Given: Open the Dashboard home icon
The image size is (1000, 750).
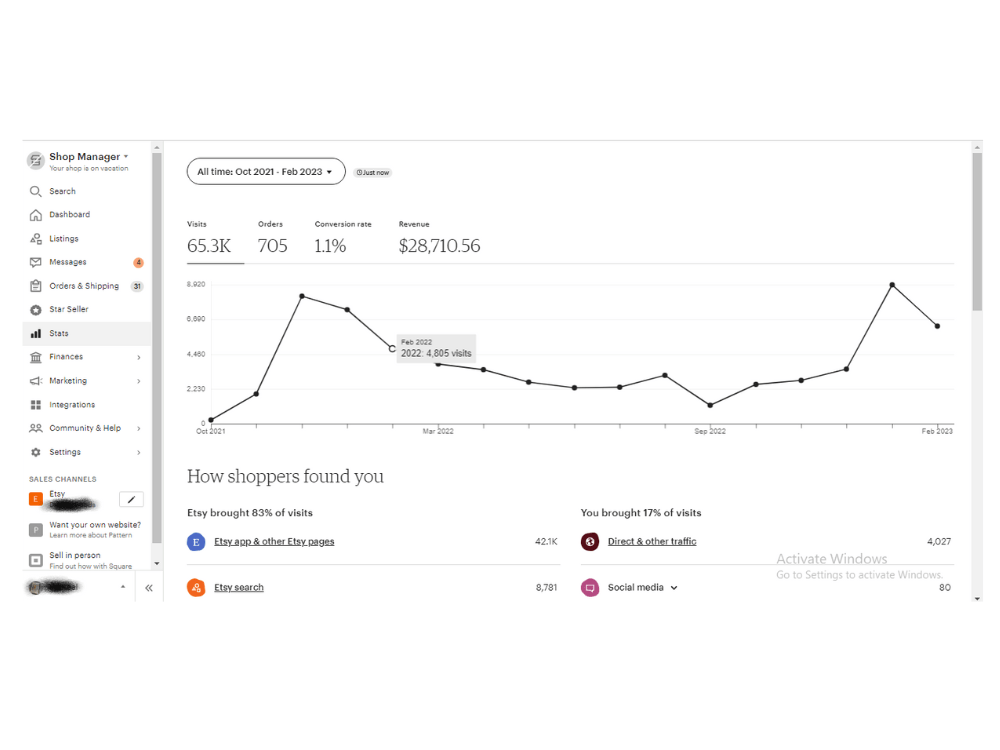Looking at the screenshot, I should click(x=36, y=215).
